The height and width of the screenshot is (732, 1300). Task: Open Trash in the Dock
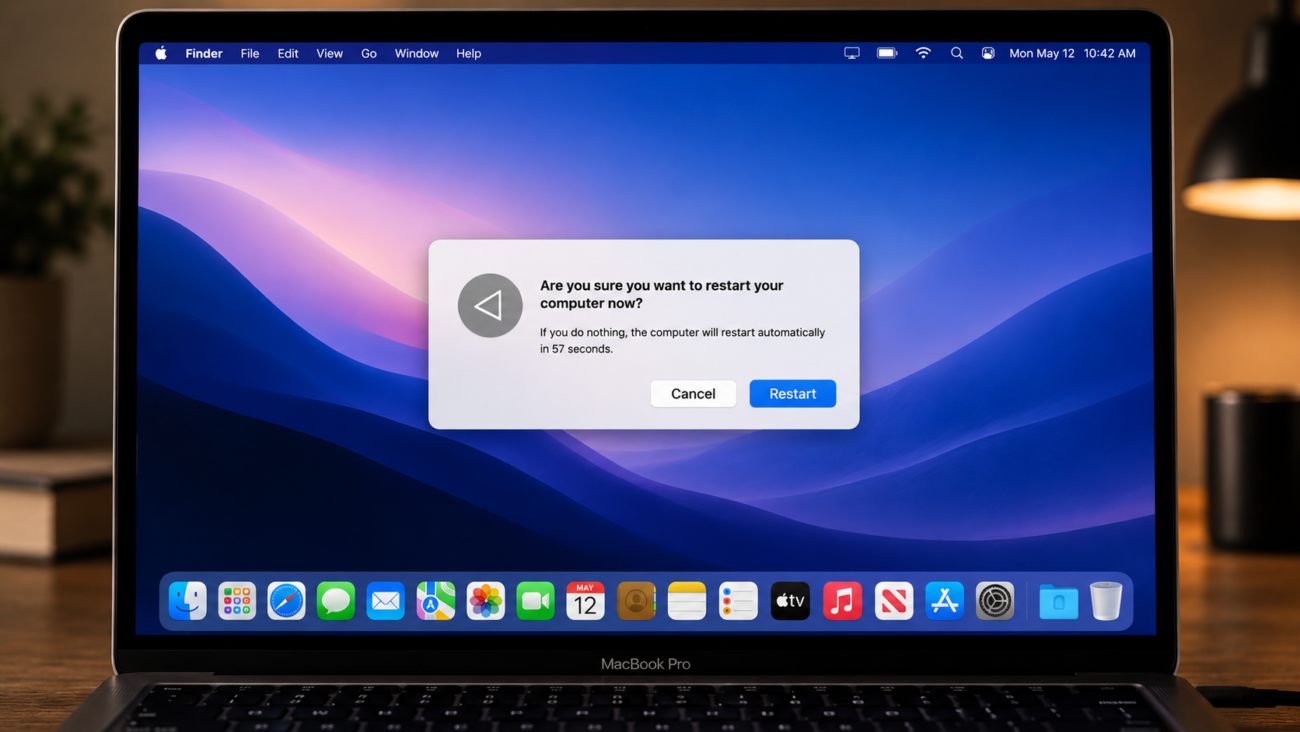pyautogui.click(x=1106, y=601)
